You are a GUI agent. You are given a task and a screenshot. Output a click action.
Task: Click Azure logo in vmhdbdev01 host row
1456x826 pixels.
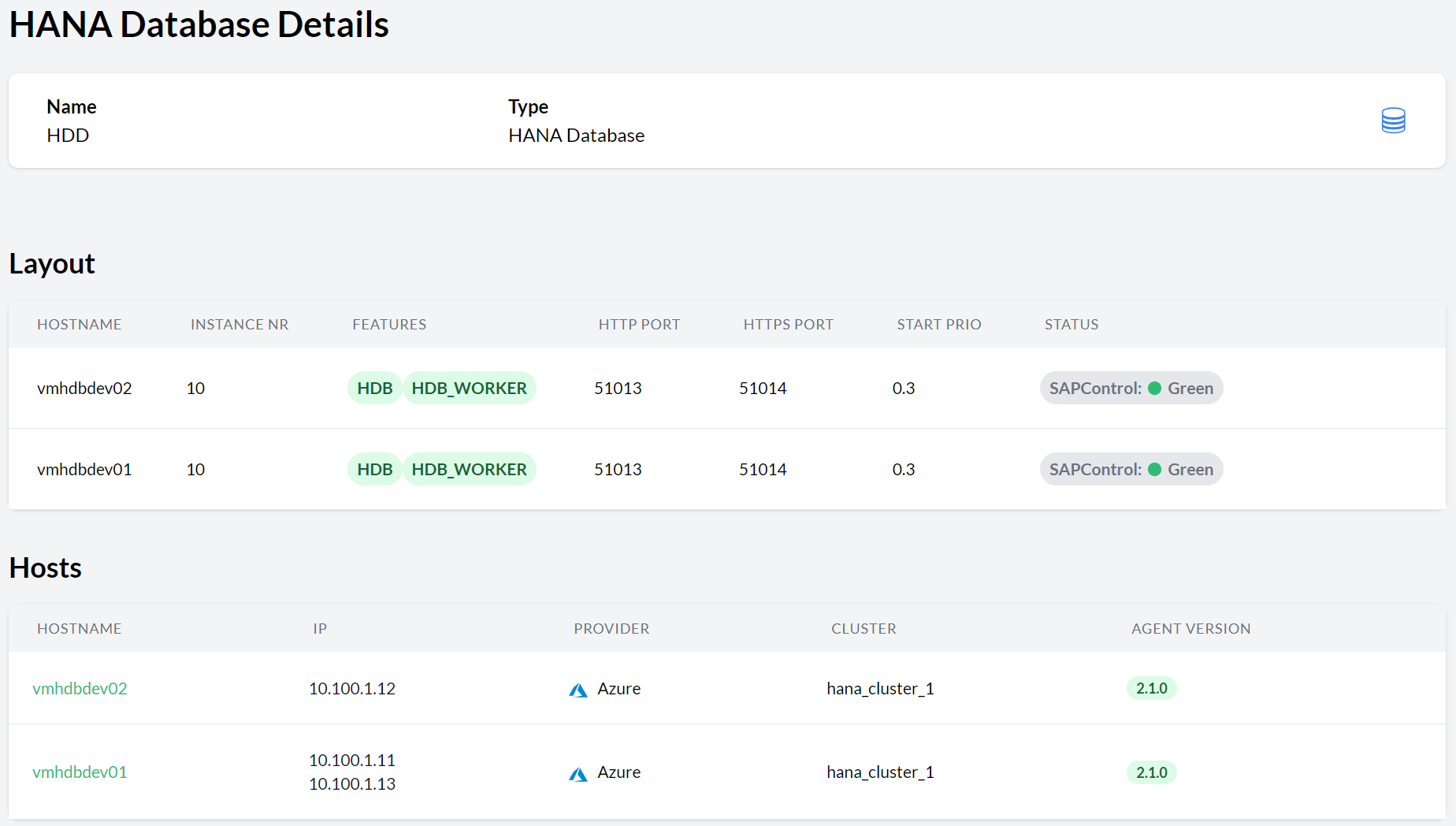[578, 774]
